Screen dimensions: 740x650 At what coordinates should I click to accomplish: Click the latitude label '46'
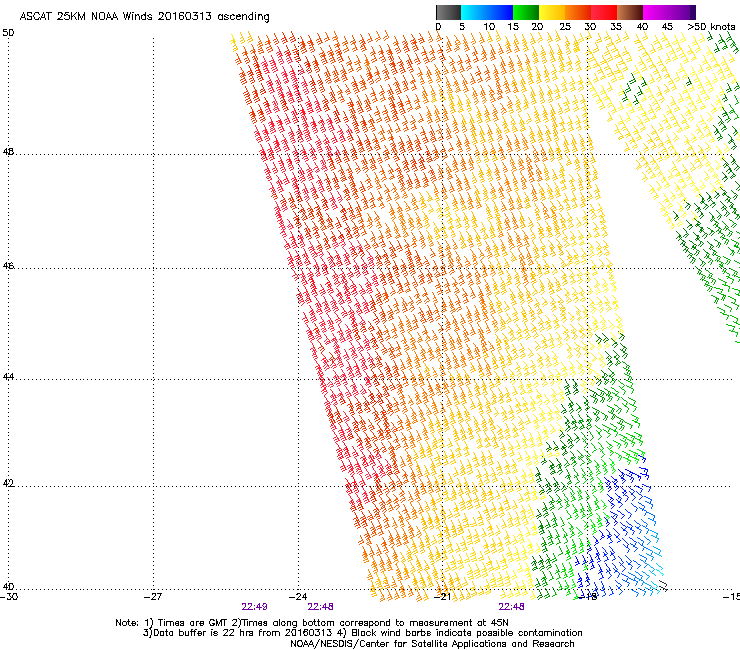[x=8, y=266]
